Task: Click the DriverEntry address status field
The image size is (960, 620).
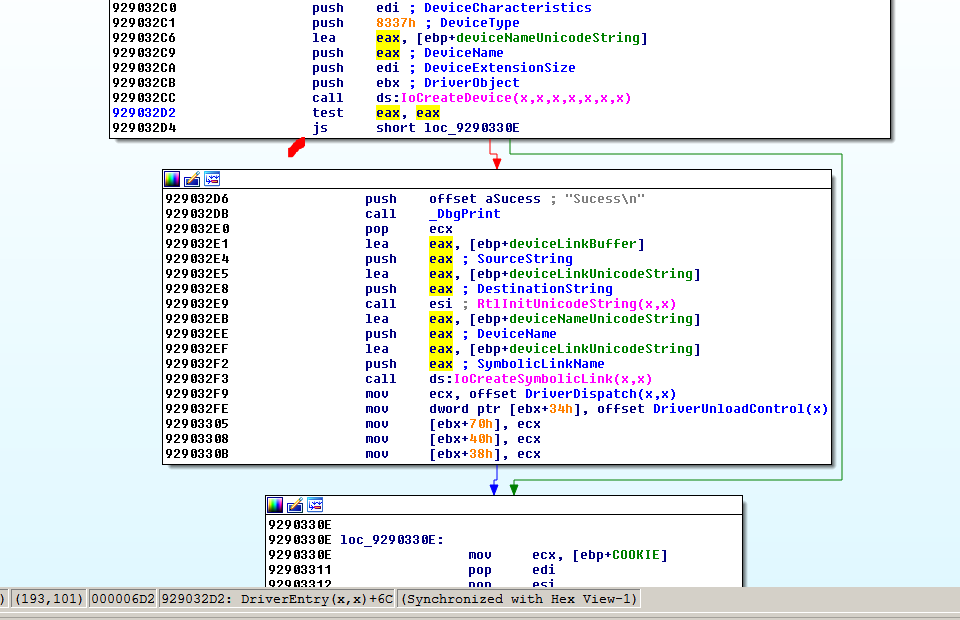Action: 277,599
